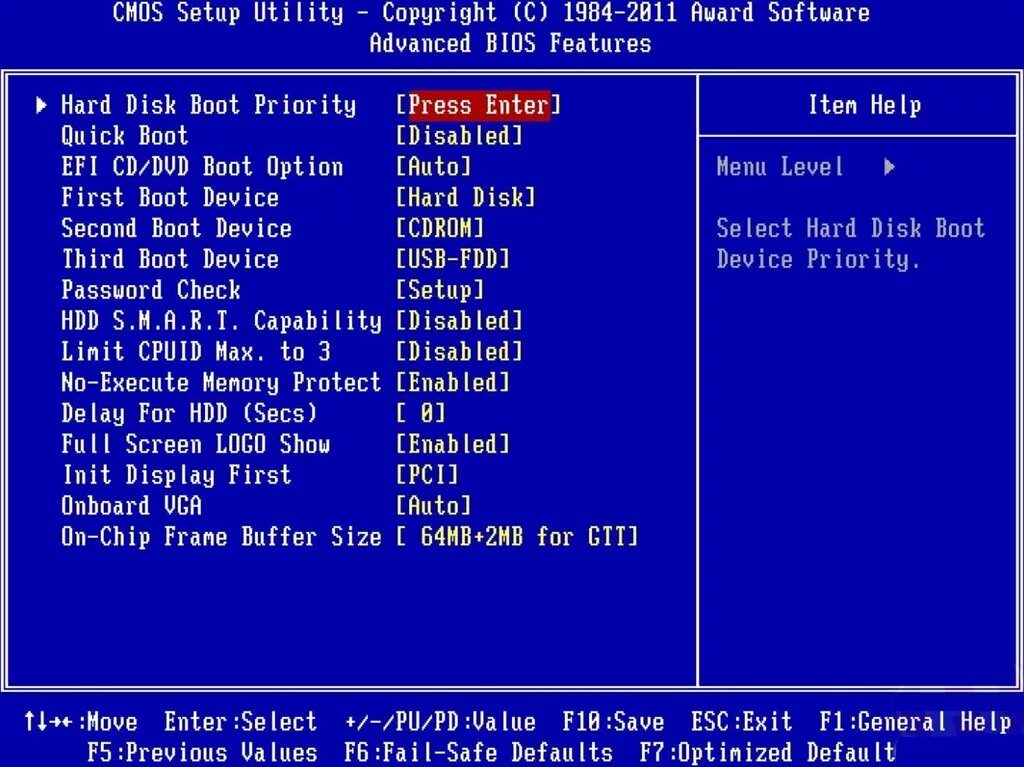1024x767 pixels.
Task: Select EFI CD/DVD Boot Option label
Action: click(202, 167)
